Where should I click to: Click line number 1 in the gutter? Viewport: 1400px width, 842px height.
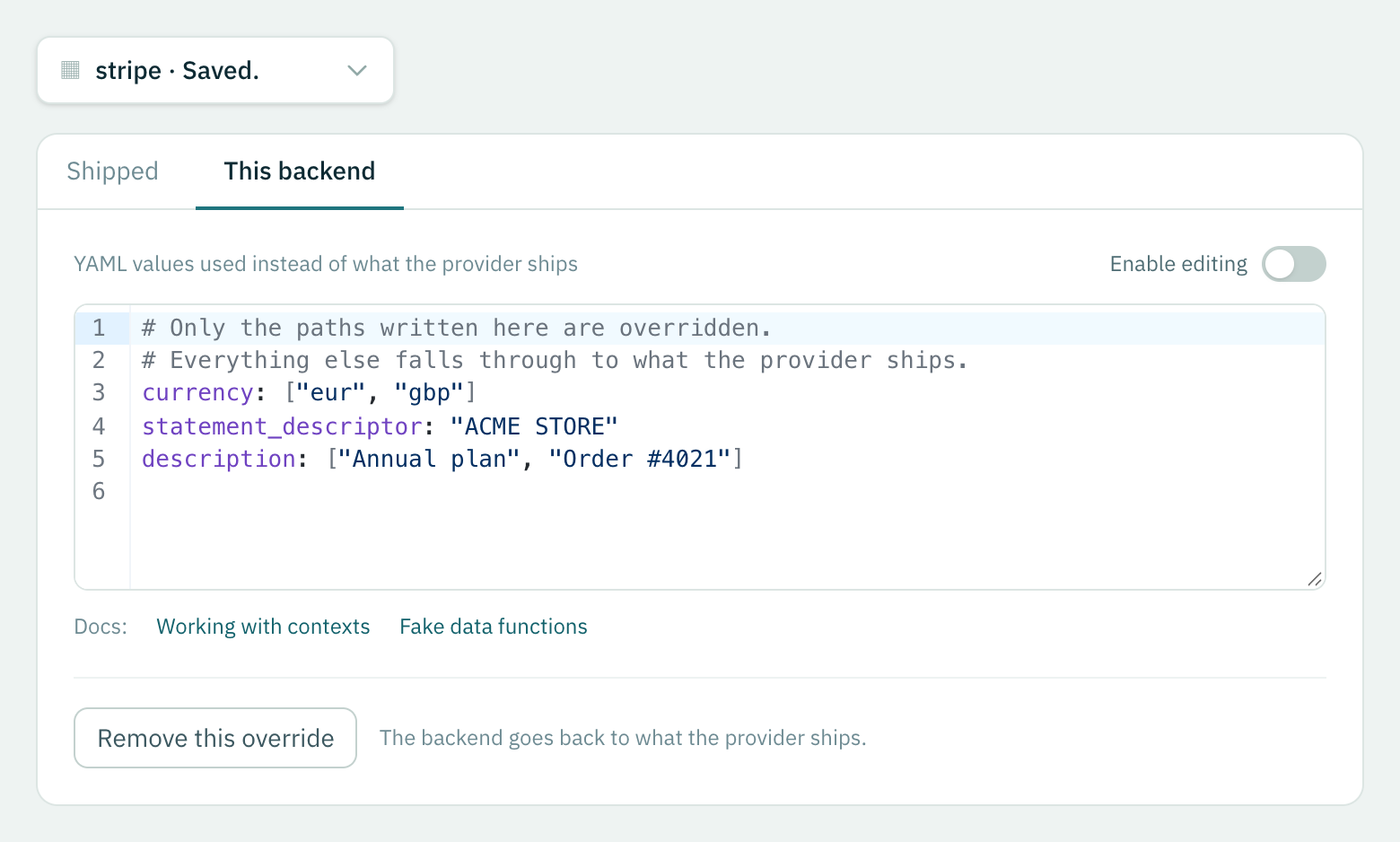click(x=99, y=329)
